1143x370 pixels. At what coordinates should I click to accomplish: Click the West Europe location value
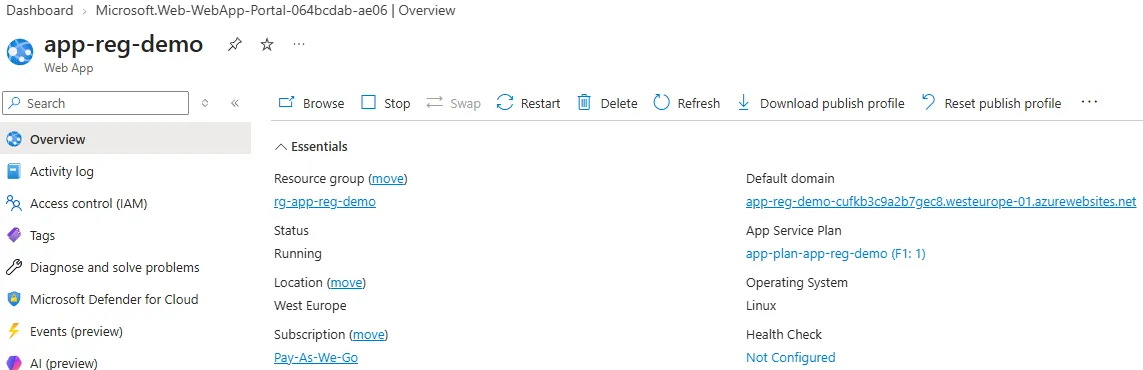point(311,306)
